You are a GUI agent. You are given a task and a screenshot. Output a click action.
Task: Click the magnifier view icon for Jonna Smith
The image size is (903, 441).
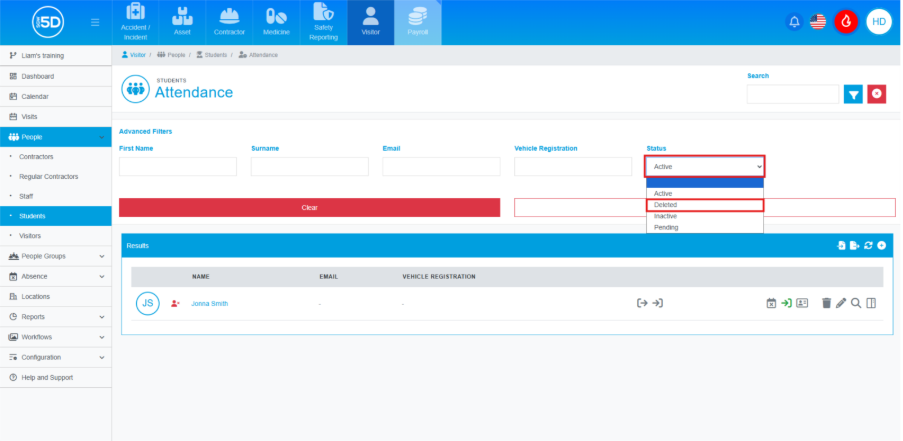coord(856,303)
